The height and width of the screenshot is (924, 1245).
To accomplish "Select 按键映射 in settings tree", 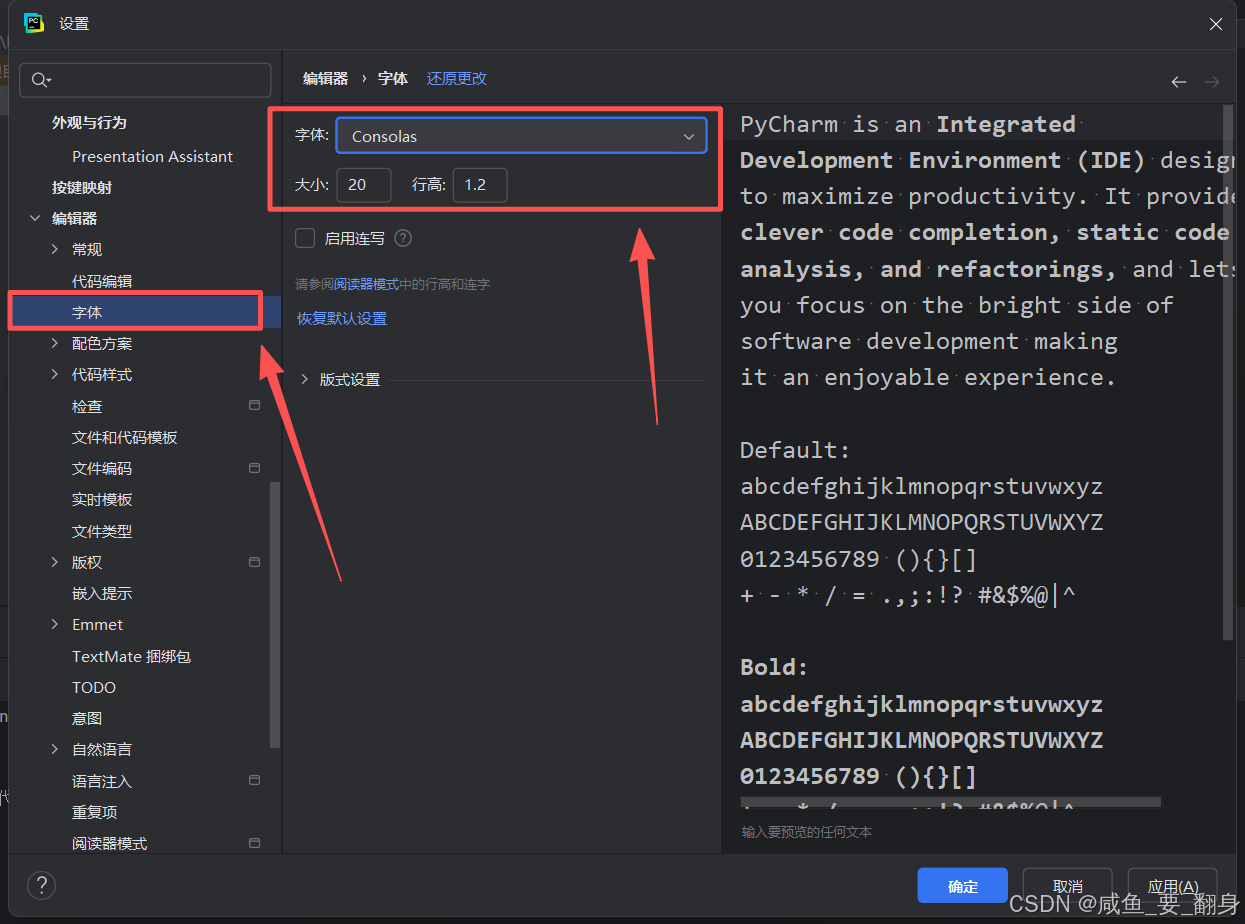I will [x=82, y=187].
